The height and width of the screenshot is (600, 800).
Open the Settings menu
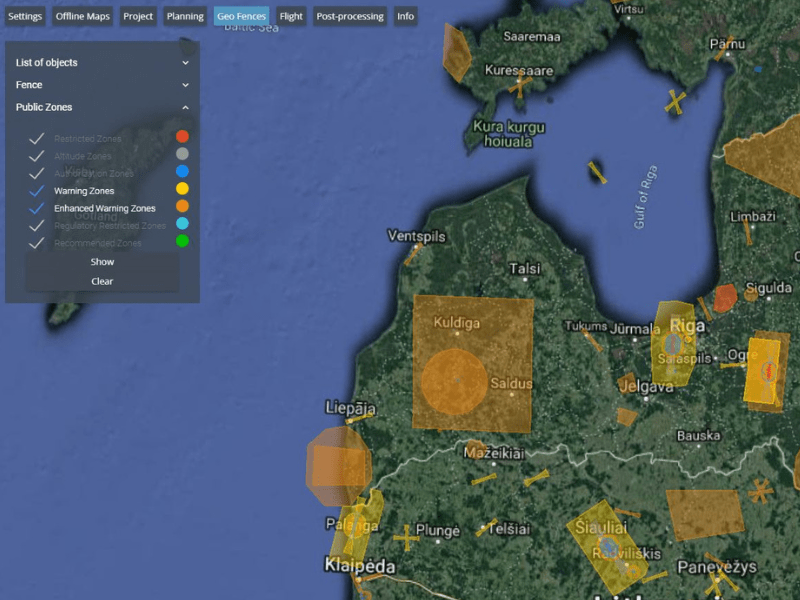(x=25, y=16)
